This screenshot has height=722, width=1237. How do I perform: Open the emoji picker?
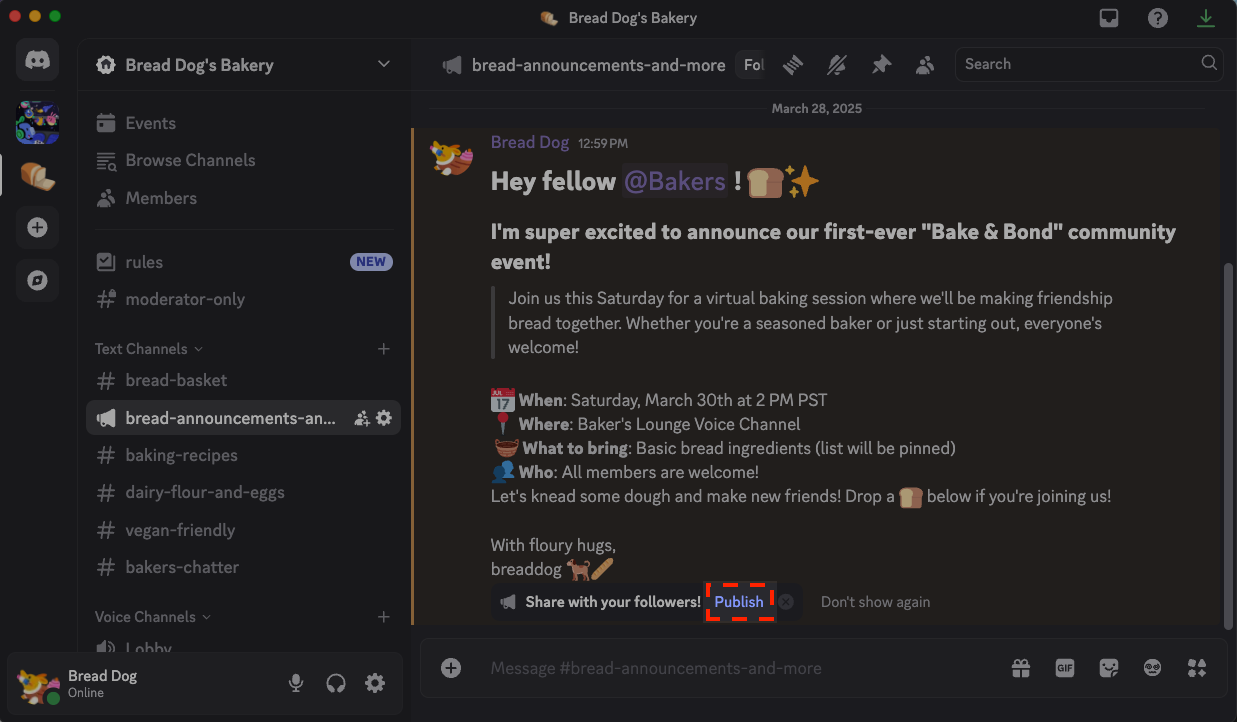[x=1152, y=668]
